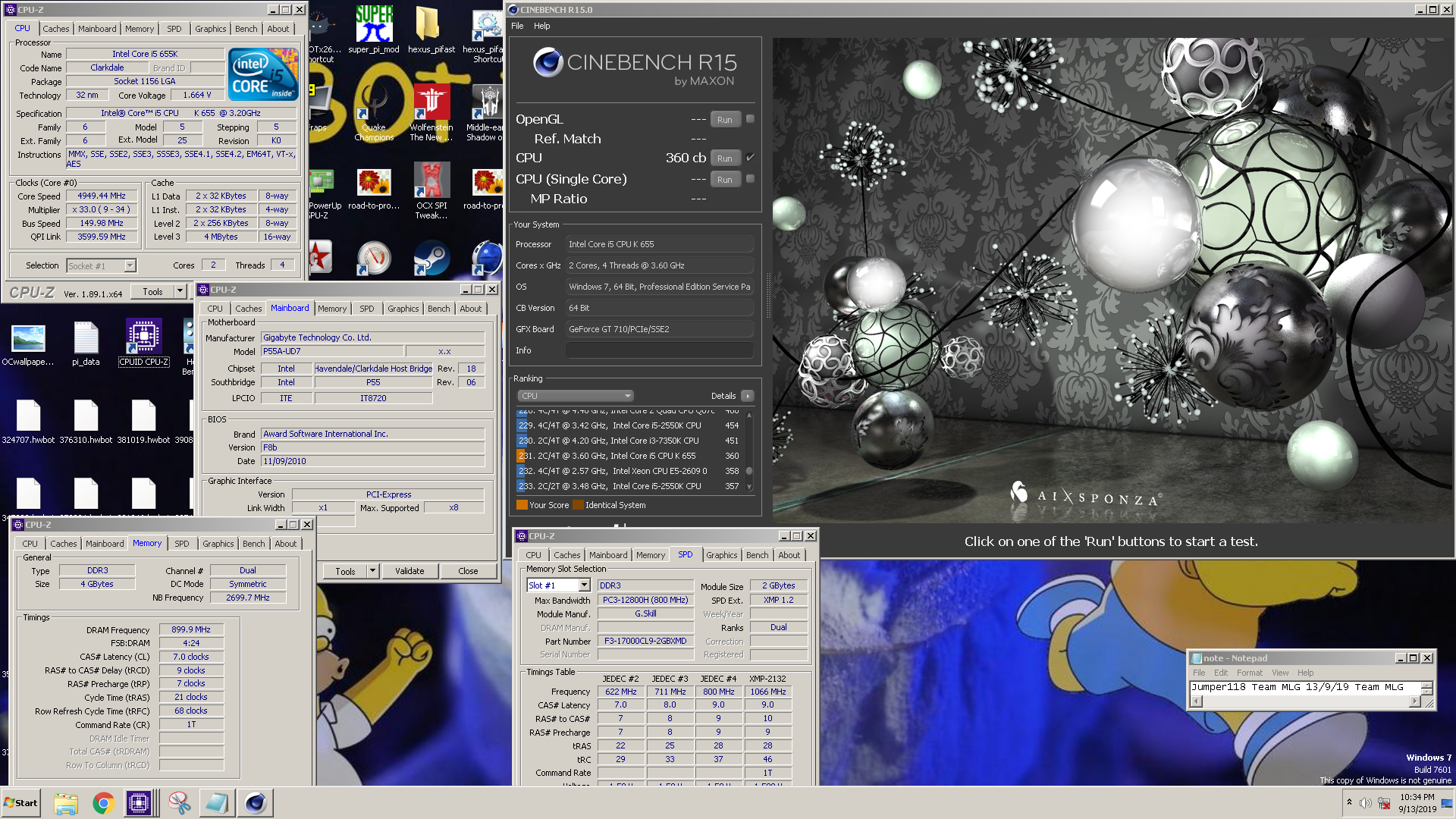Select the 231 Core i5 K 655 ranking row
Viewport: 1456px width, 819px height.
point(629,456)
